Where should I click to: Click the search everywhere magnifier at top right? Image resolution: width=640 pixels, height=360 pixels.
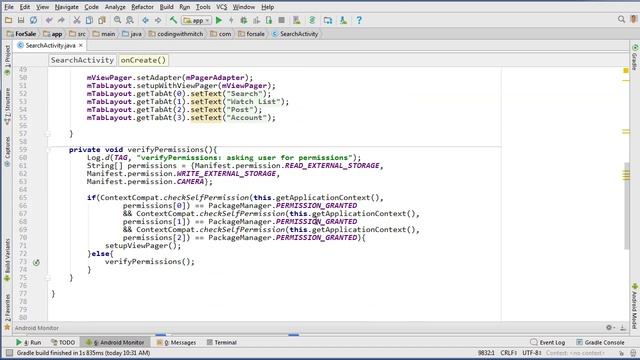click(621, 19)
